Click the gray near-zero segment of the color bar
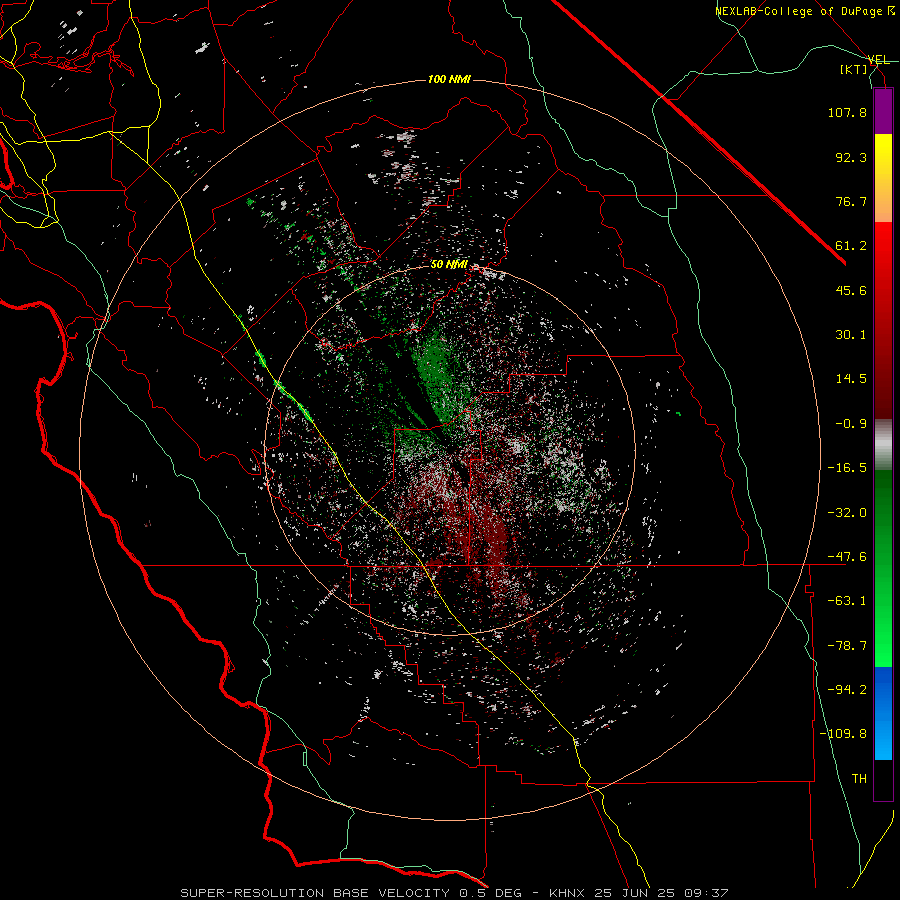The height and width of the screenshot is (900, 900). coord(883,444)
